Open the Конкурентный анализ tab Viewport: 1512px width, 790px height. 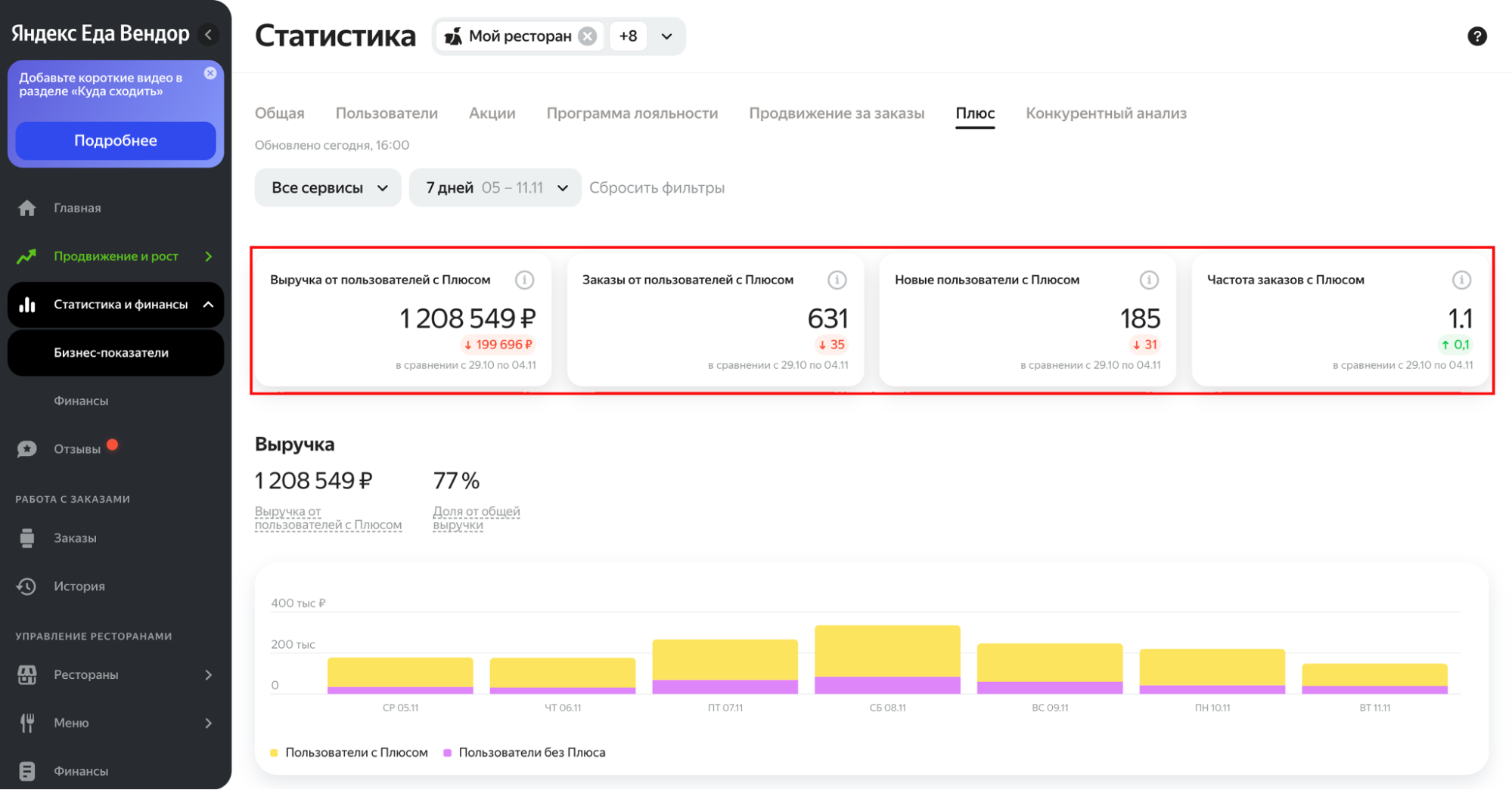coord(1106,113)
